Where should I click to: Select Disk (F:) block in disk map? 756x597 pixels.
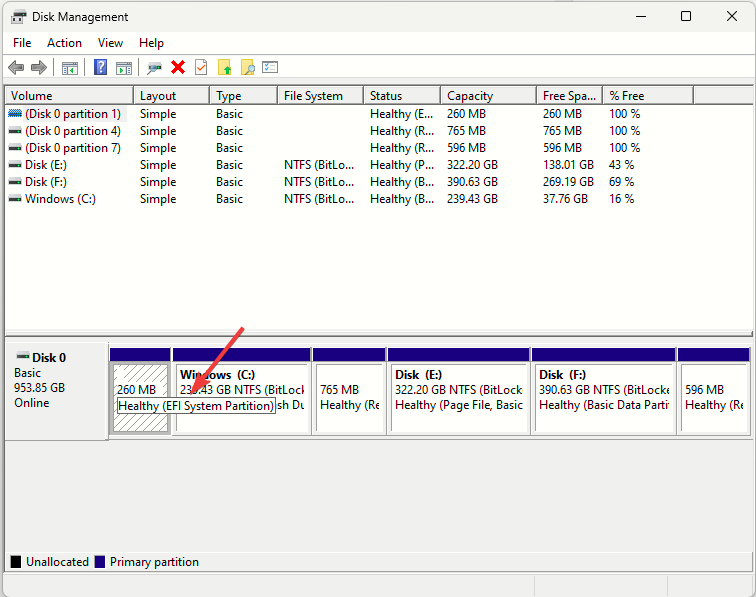[603, 391]
